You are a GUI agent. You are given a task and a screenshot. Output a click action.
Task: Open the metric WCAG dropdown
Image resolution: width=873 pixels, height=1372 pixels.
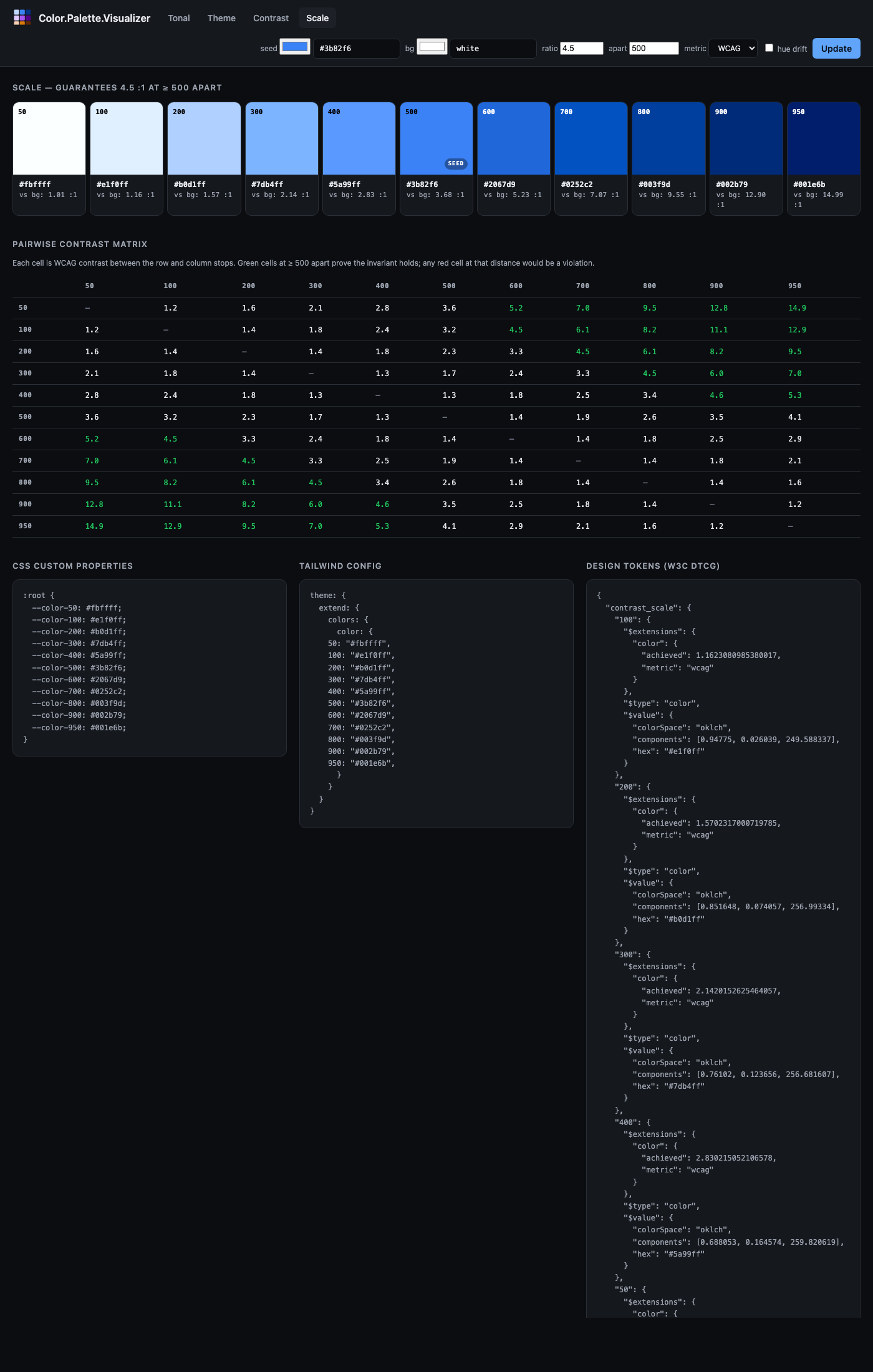click(733, 49)
